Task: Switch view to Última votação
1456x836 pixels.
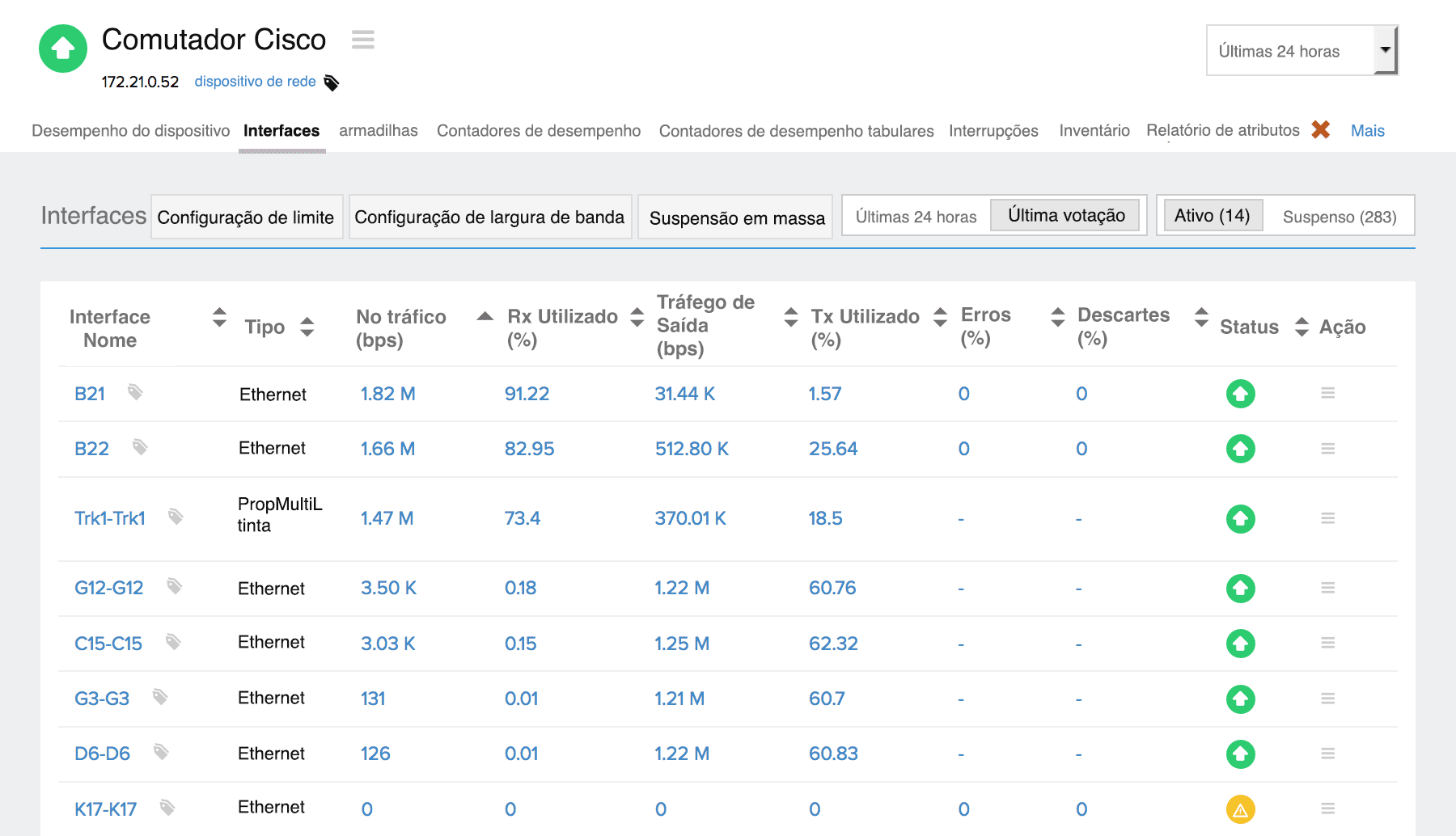Action: [1065, 216]
